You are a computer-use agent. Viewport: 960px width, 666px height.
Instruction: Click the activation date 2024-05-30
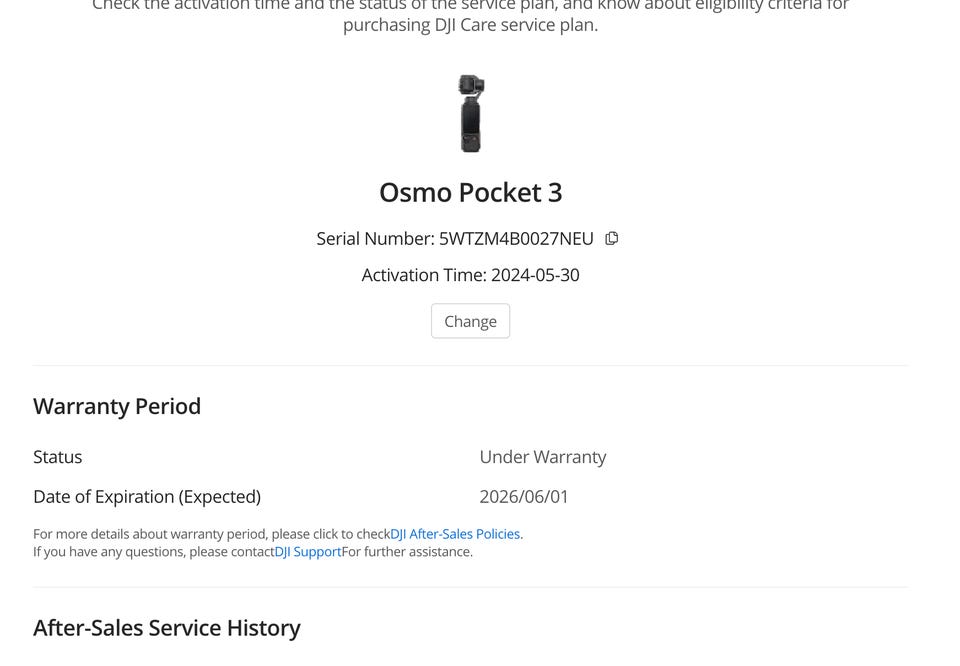[x=535, y=275]
